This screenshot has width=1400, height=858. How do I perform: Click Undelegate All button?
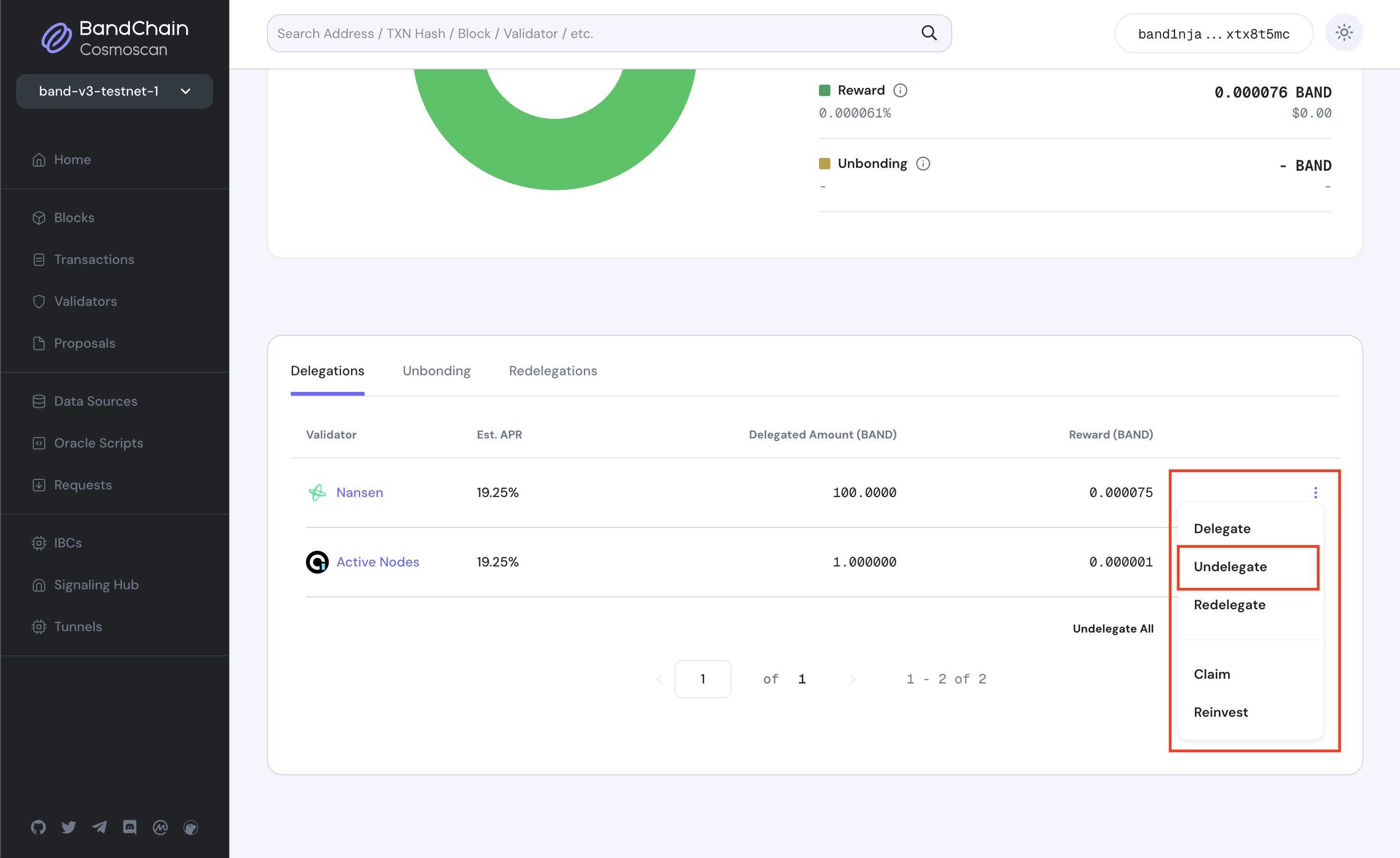pyautogui.click(x=1113, y=629)
